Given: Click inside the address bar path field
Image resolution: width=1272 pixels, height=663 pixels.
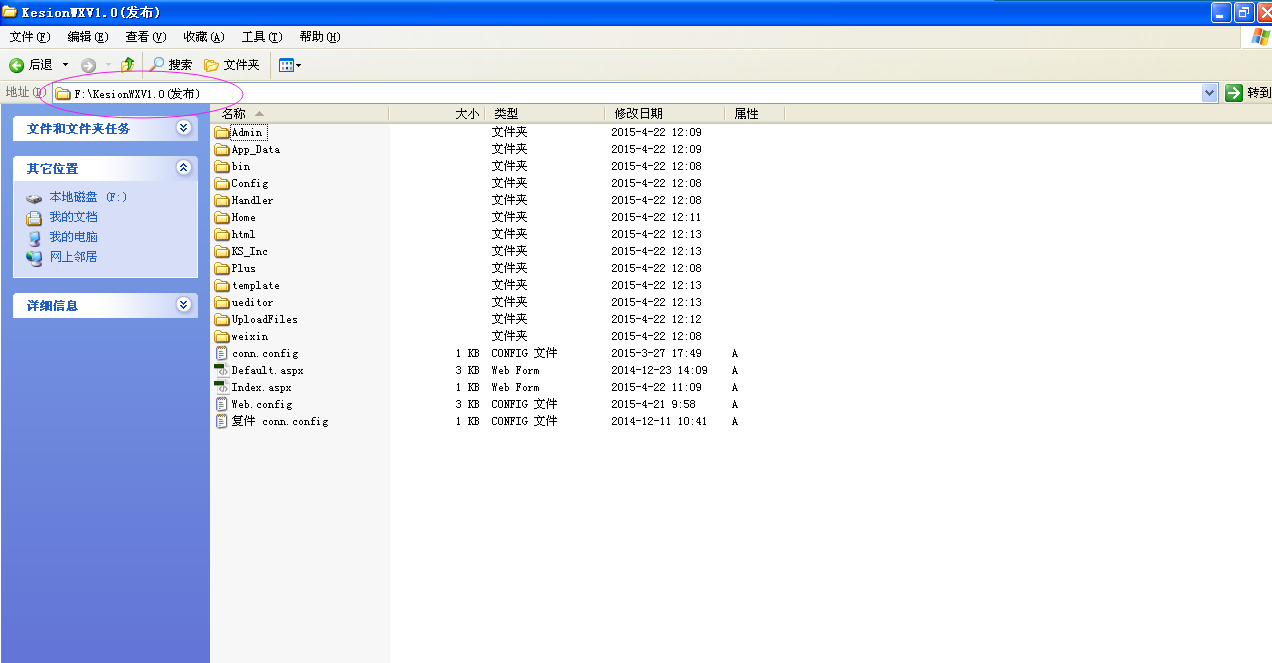Looking at the screenshot, I should click(600, 93).
